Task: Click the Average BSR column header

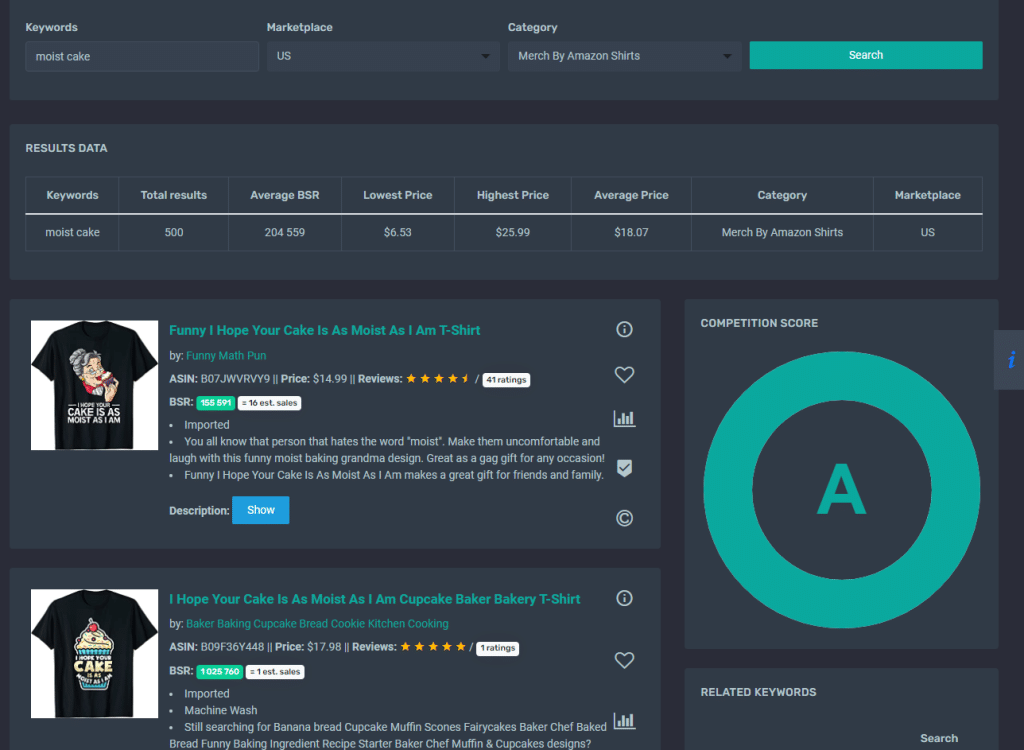Action: pos(285,195)
